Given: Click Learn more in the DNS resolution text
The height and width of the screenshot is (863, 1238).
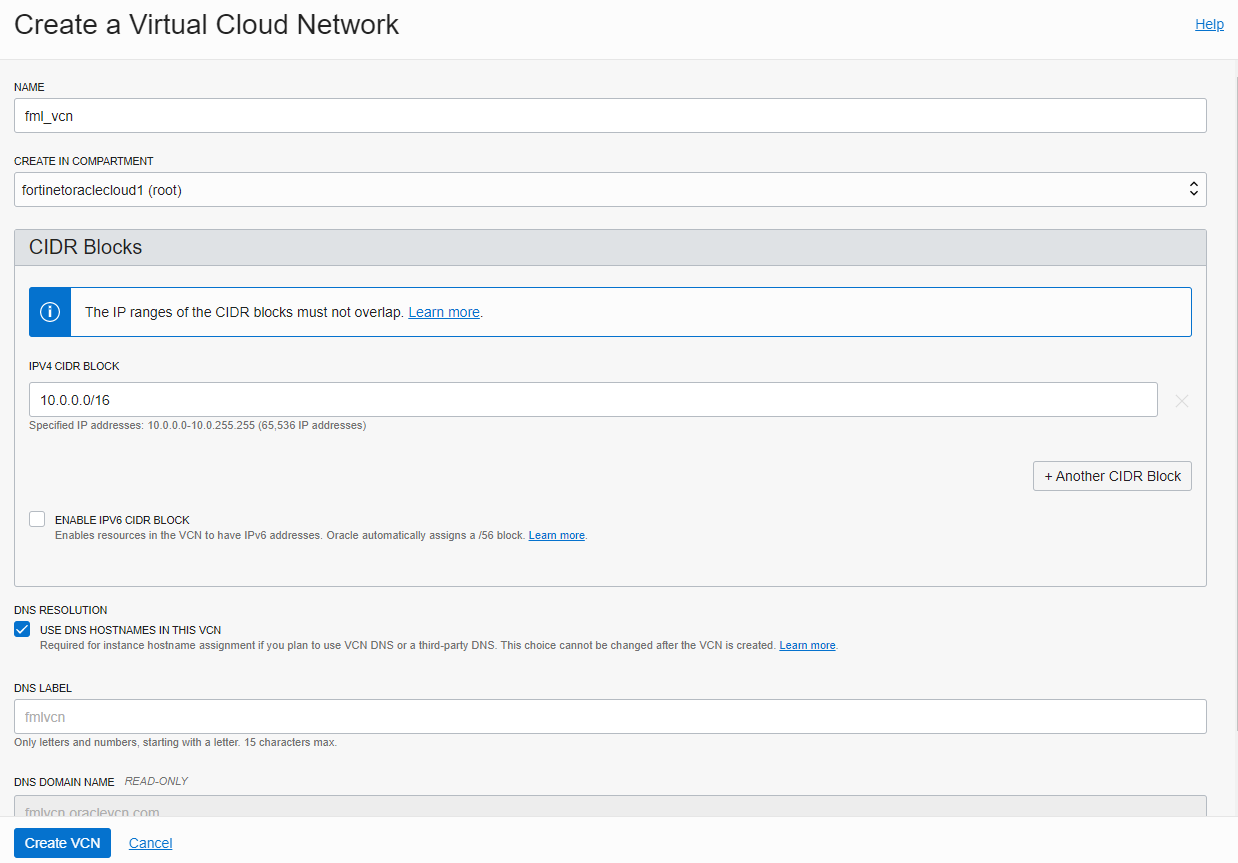Looking at the screenshot, I should [x=807, y=645].
